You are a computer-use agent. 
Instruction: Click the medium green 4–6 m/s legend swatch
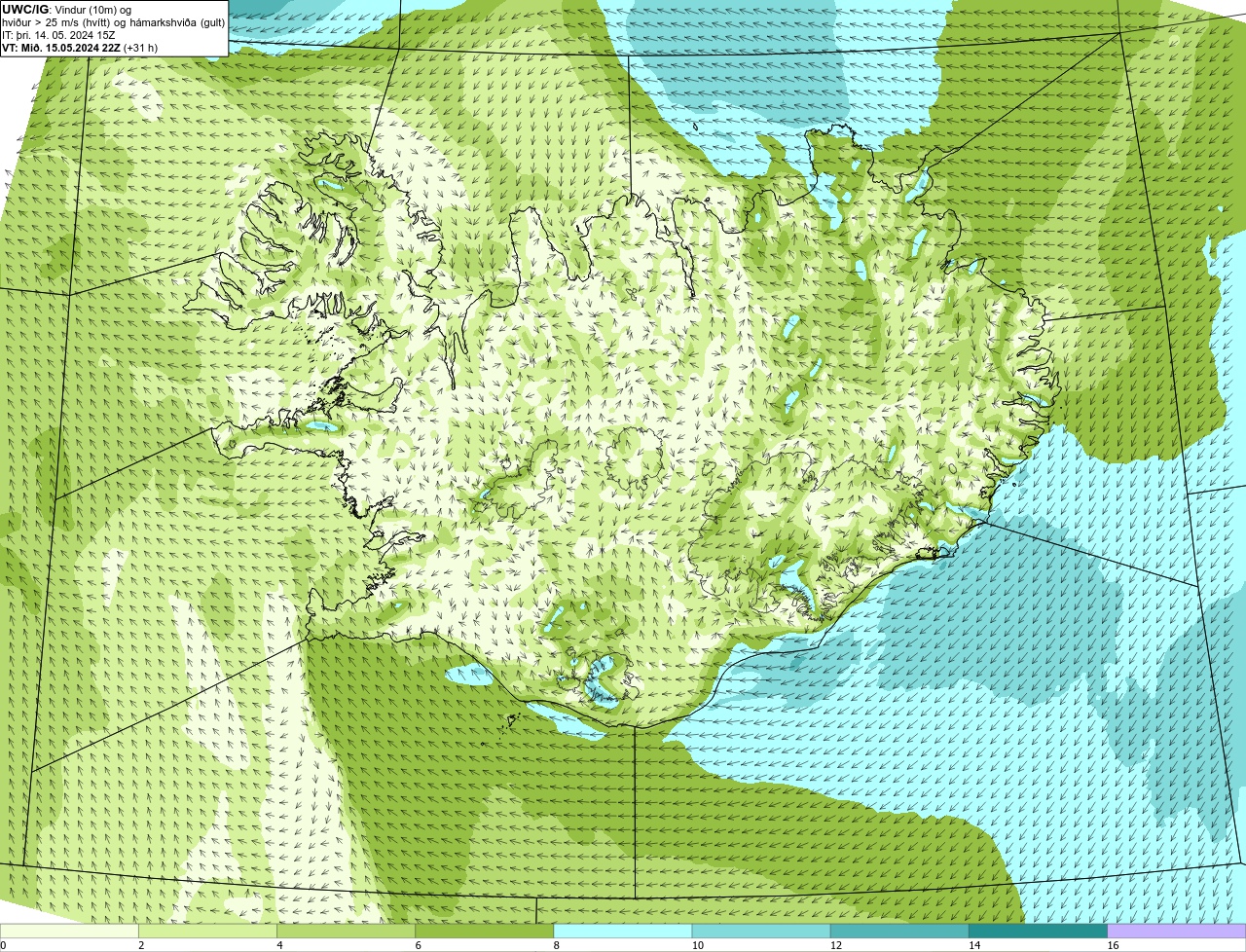pyautogui.click(x=346, y=932)
